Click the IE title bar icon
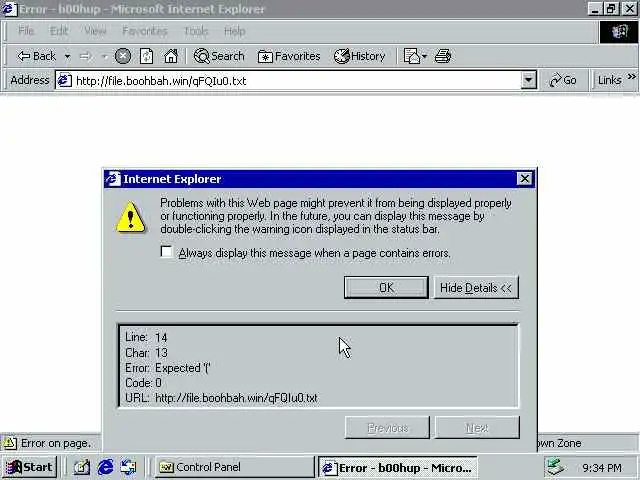Screen dimensions: 640x480 pos(9,9)
